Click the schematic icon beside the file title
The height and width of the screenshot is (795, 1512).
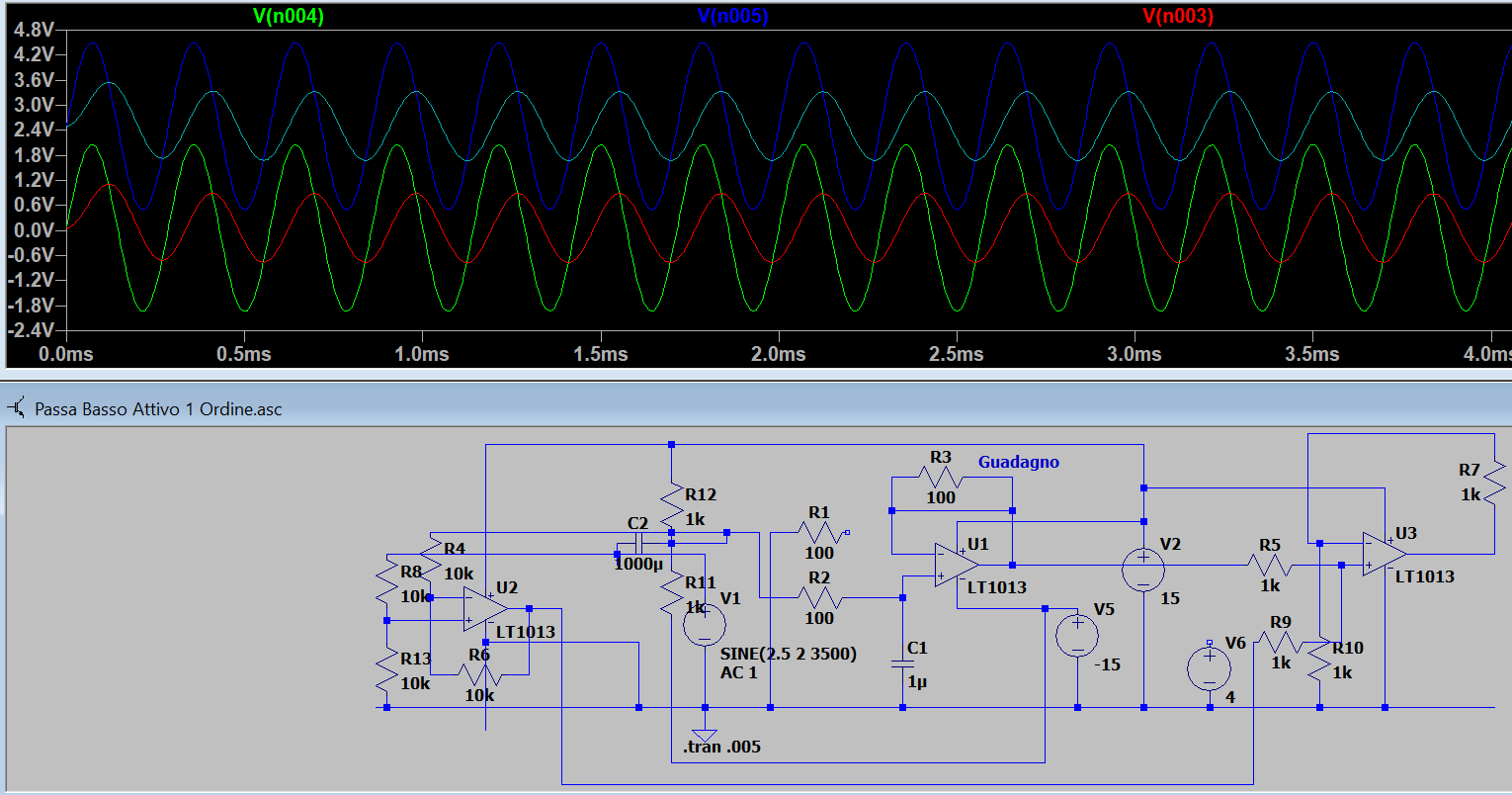[17, 407]
